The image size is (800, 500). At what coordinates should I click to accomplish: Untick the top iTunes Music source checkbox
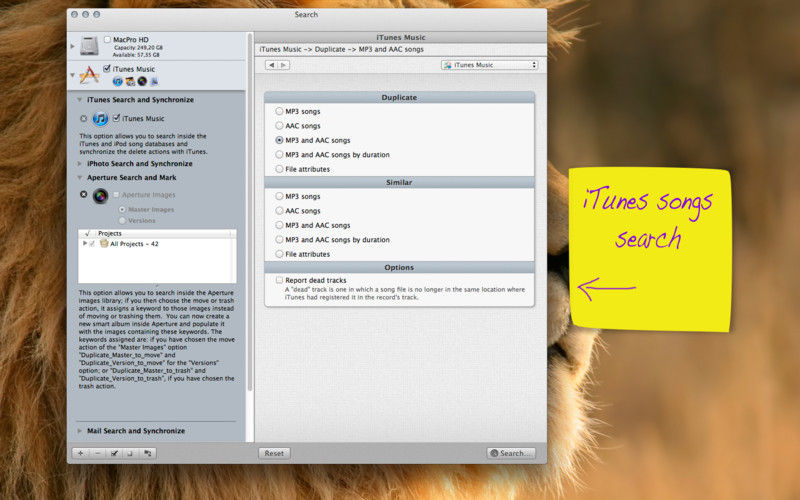107,68
